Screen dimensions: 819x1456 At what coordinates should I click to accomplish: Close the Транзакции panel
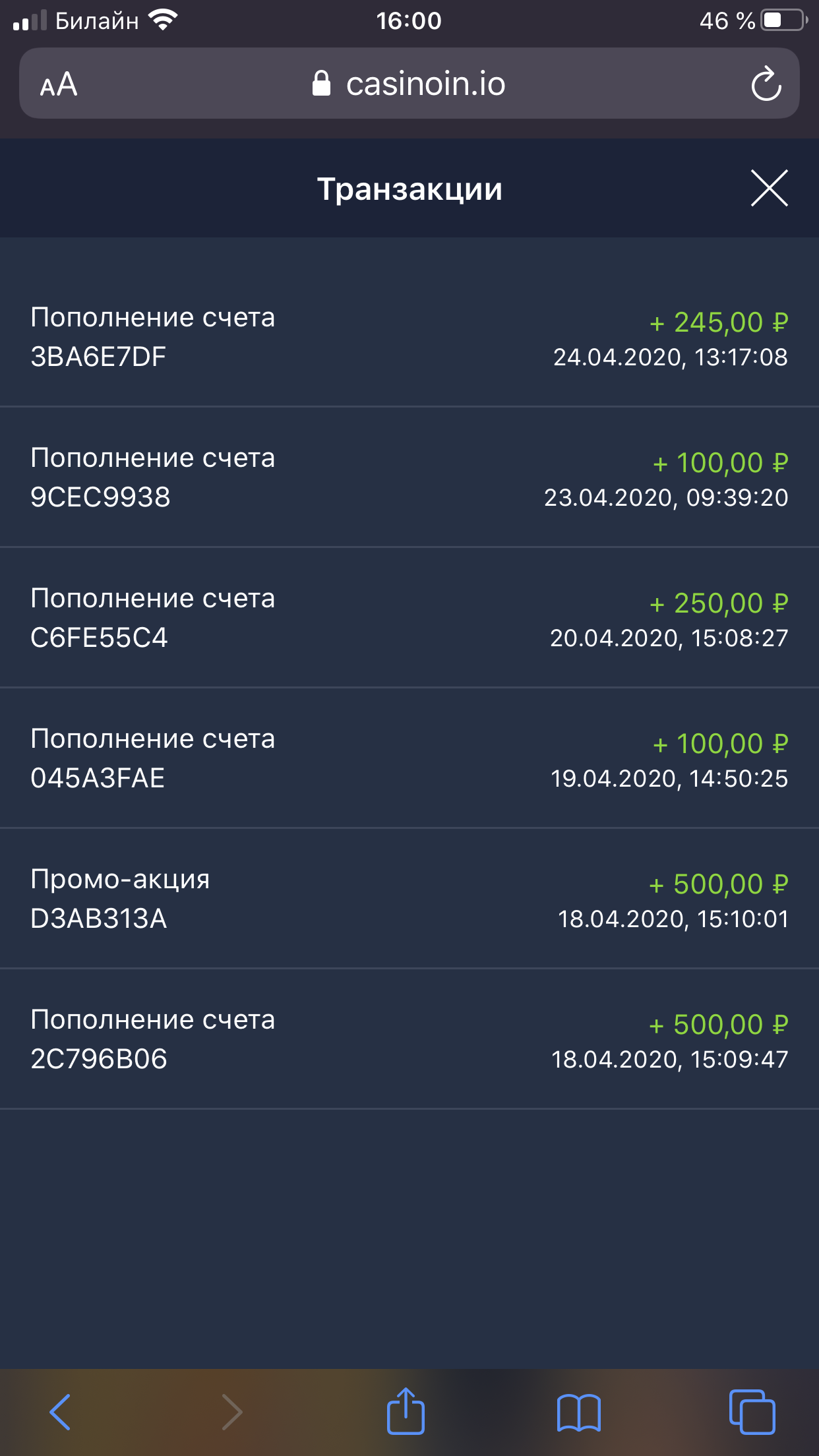click(769, 189)
